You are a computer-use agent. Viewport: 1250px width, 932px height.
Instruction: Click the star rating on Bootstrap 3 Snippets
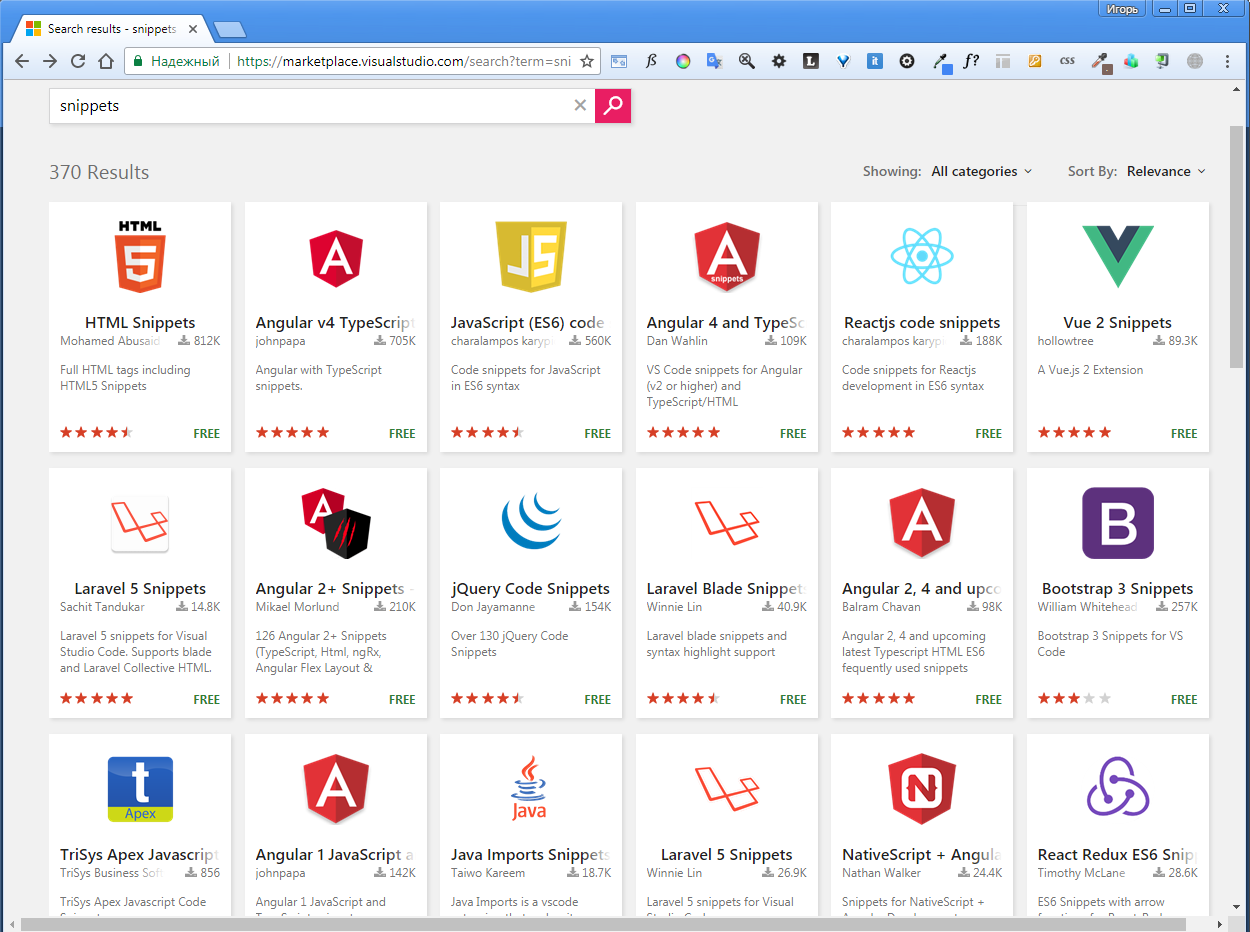click(x=1075, y=699)
